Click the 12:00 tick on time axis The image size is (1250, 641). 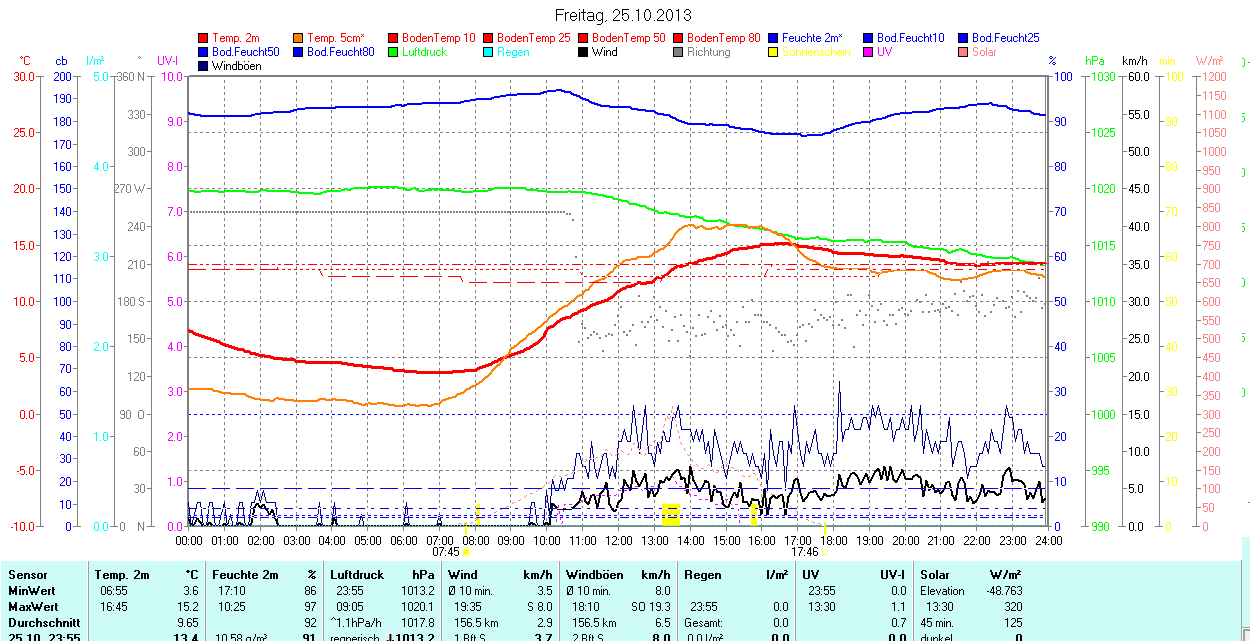coord(618,540)
